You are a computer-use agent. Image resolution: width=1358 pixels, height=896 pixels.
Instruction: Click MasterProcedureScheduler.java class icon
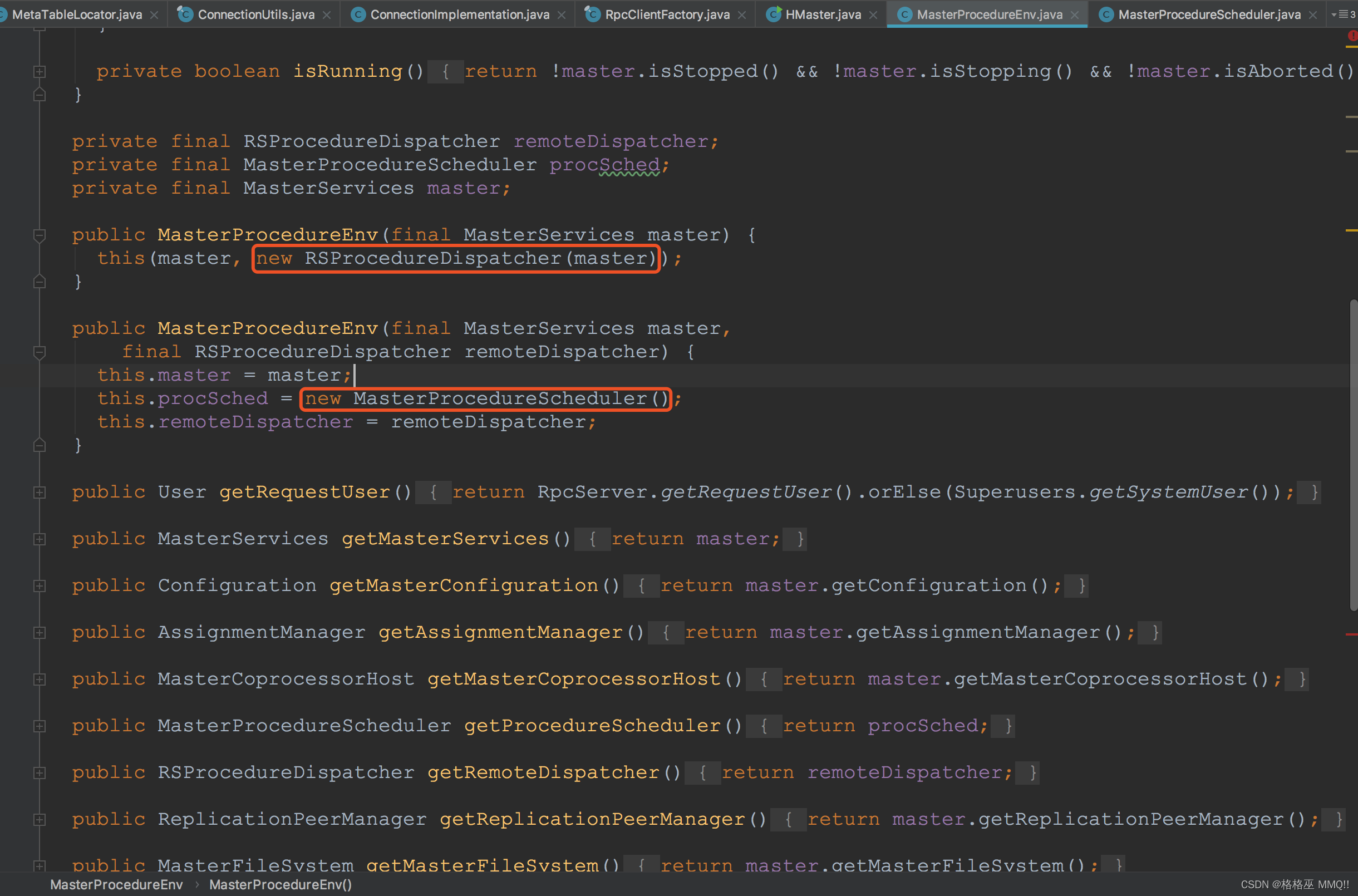[x=1106, y=14]
